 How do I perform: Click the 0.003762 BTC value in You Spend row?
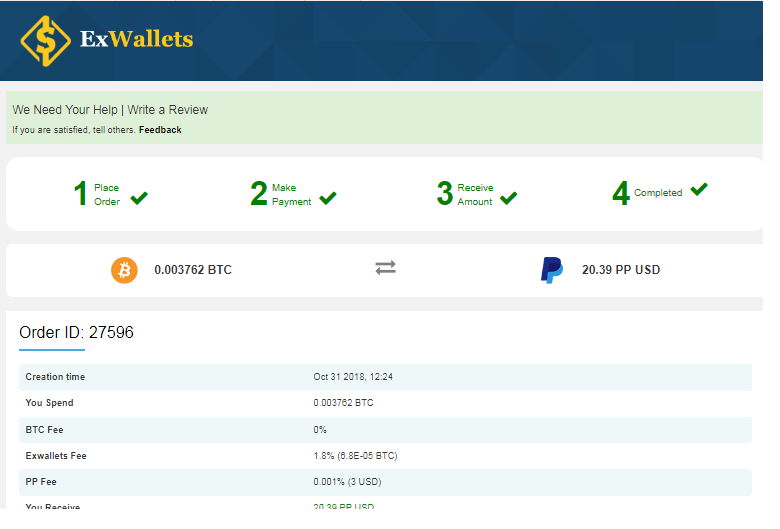(343, 403)
